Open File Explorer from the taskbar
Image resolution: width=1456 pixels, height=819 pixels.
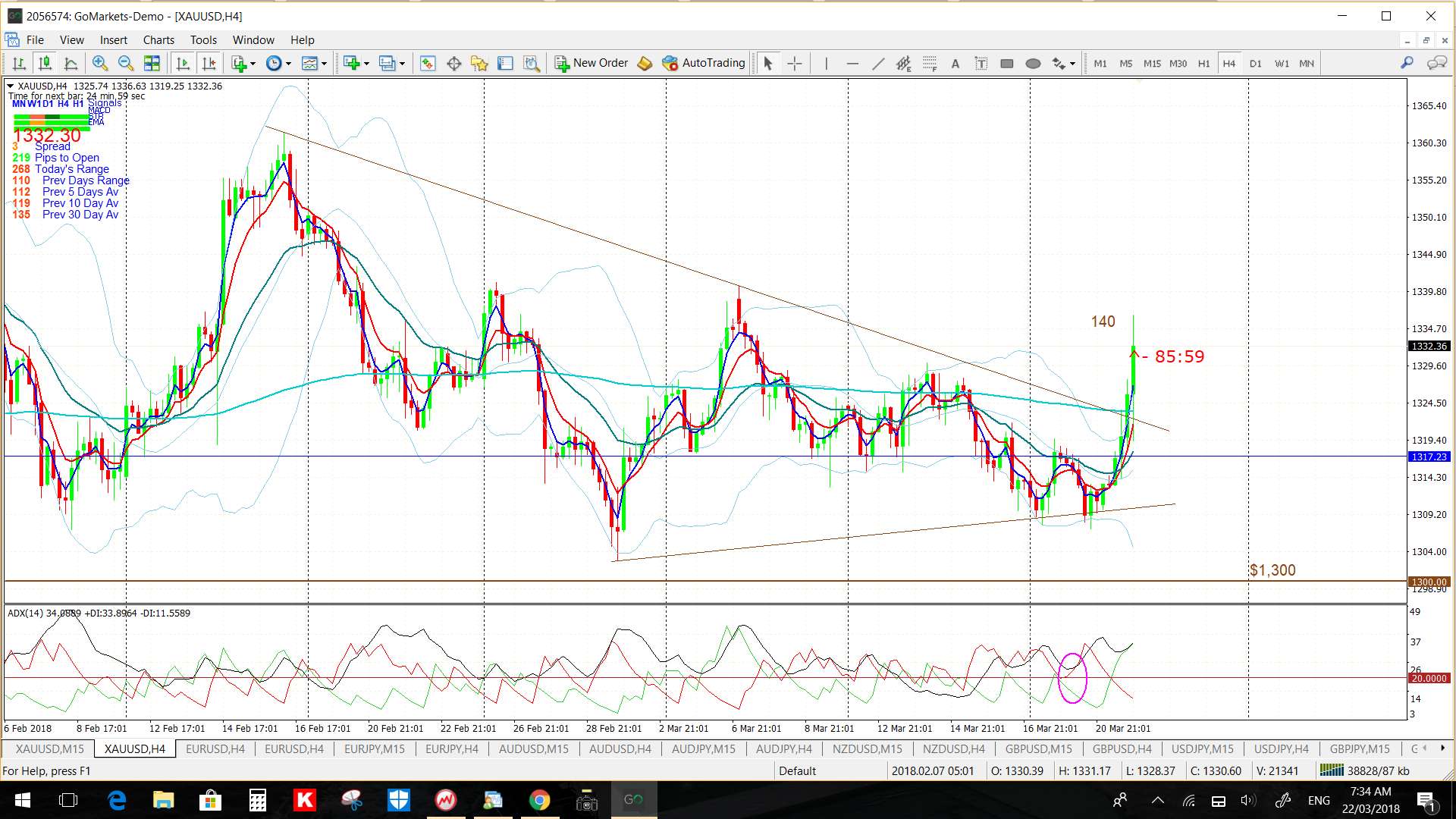click(163, 800)
